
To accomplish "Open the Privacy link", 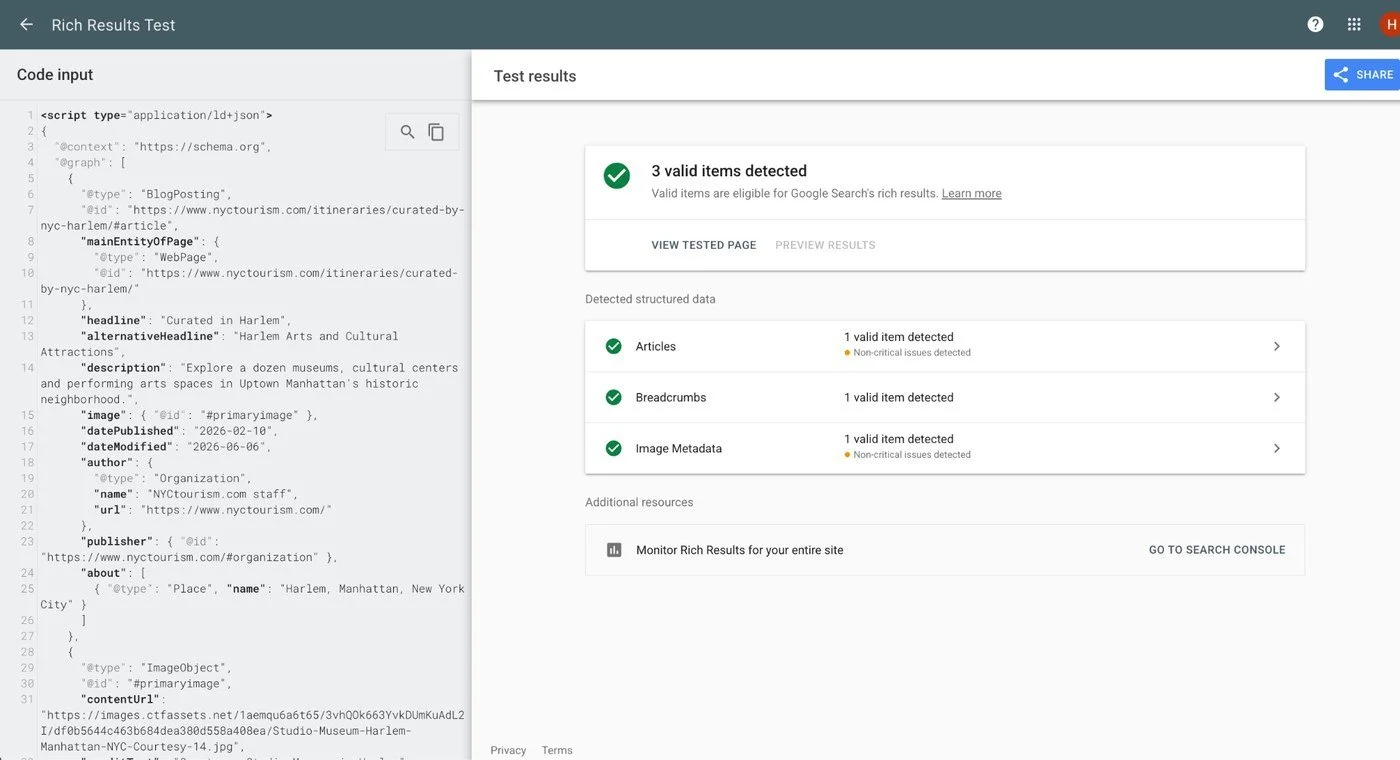I will [x=508, y=750].
